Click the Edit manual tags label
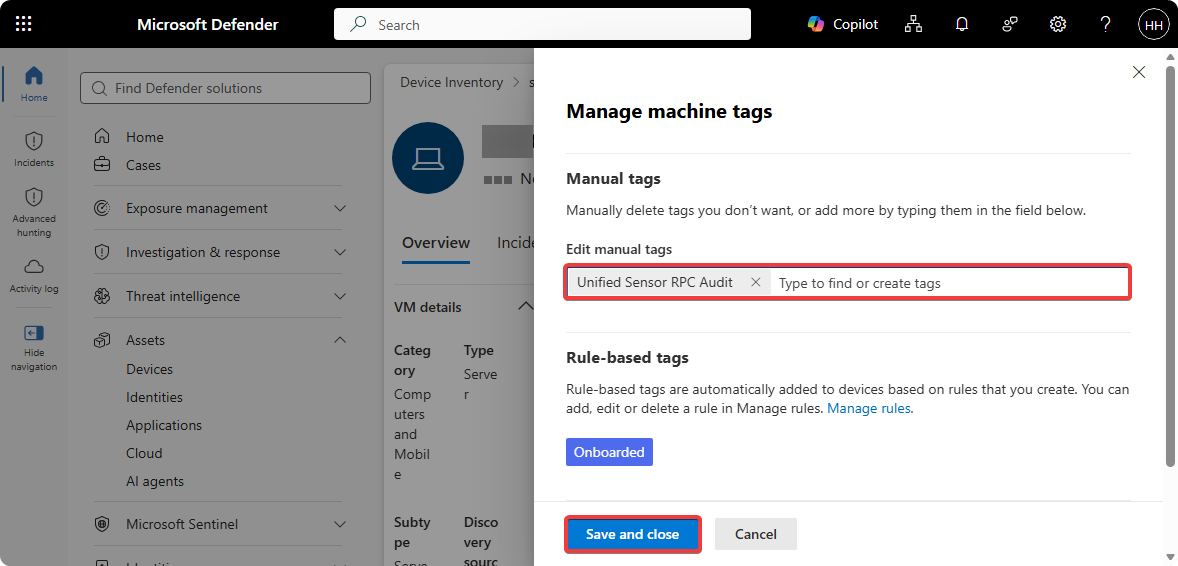Screen dimensions: 1178x566 619,249
